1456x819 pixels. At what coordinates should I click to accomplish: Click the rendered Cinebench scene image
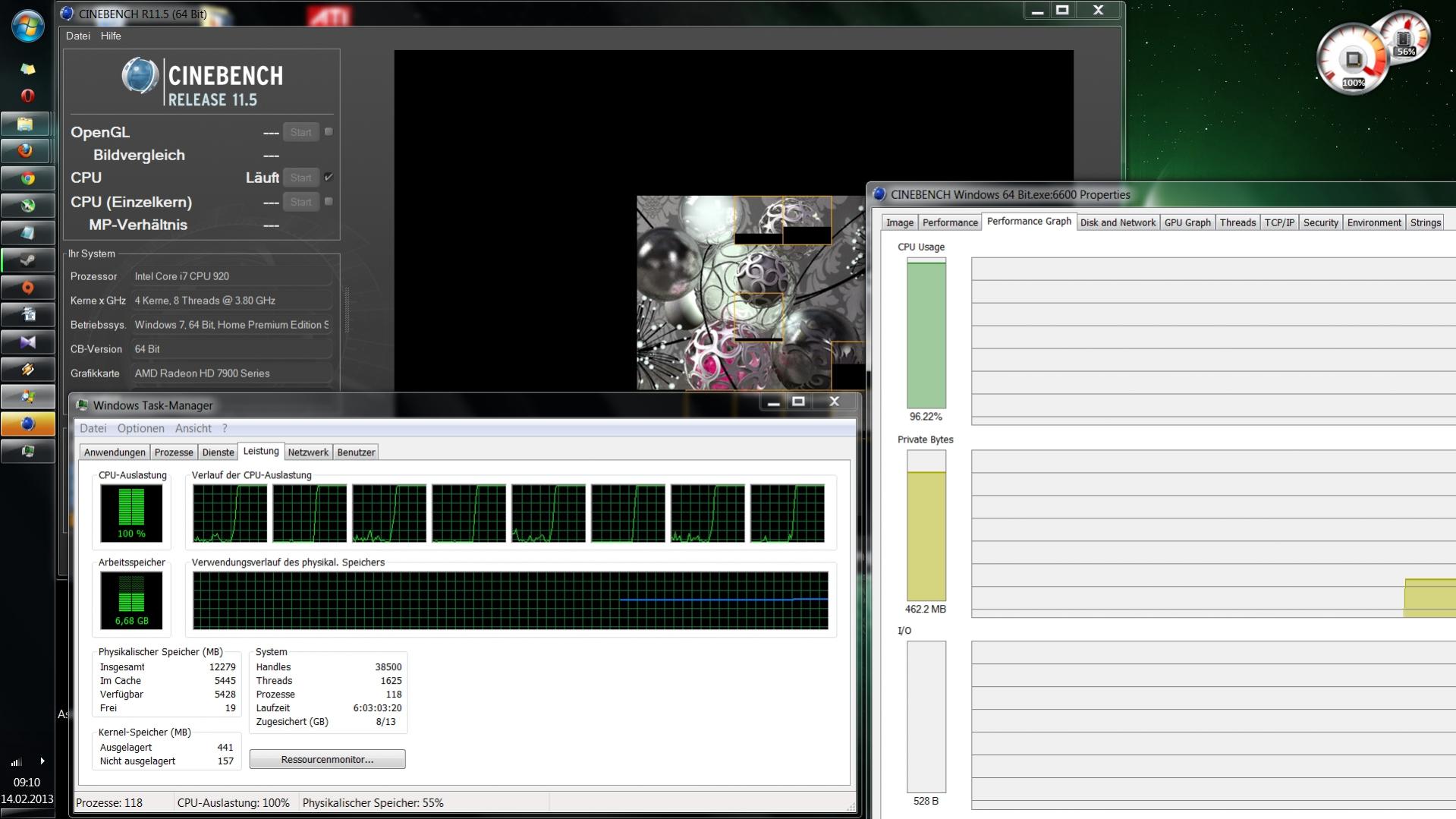[x=751, y=292]
